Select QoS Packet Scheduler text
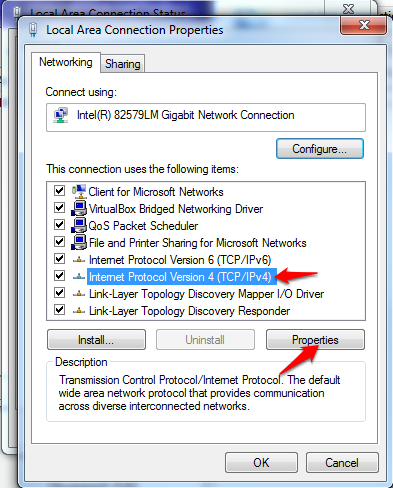 click(x=143, y=226)
